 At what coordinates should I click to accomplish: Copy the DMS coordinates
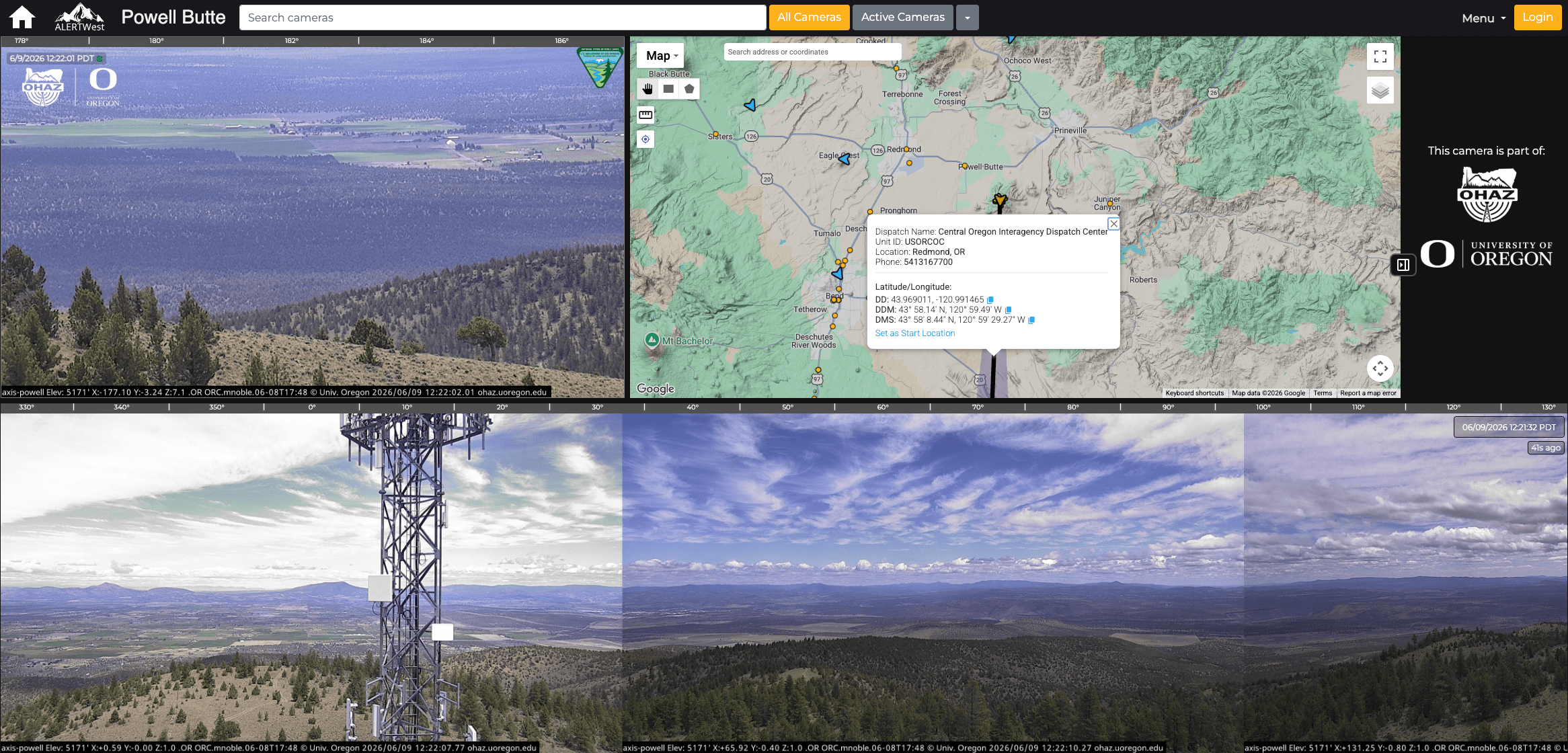pyautogui.click(x=1031, y=320)
